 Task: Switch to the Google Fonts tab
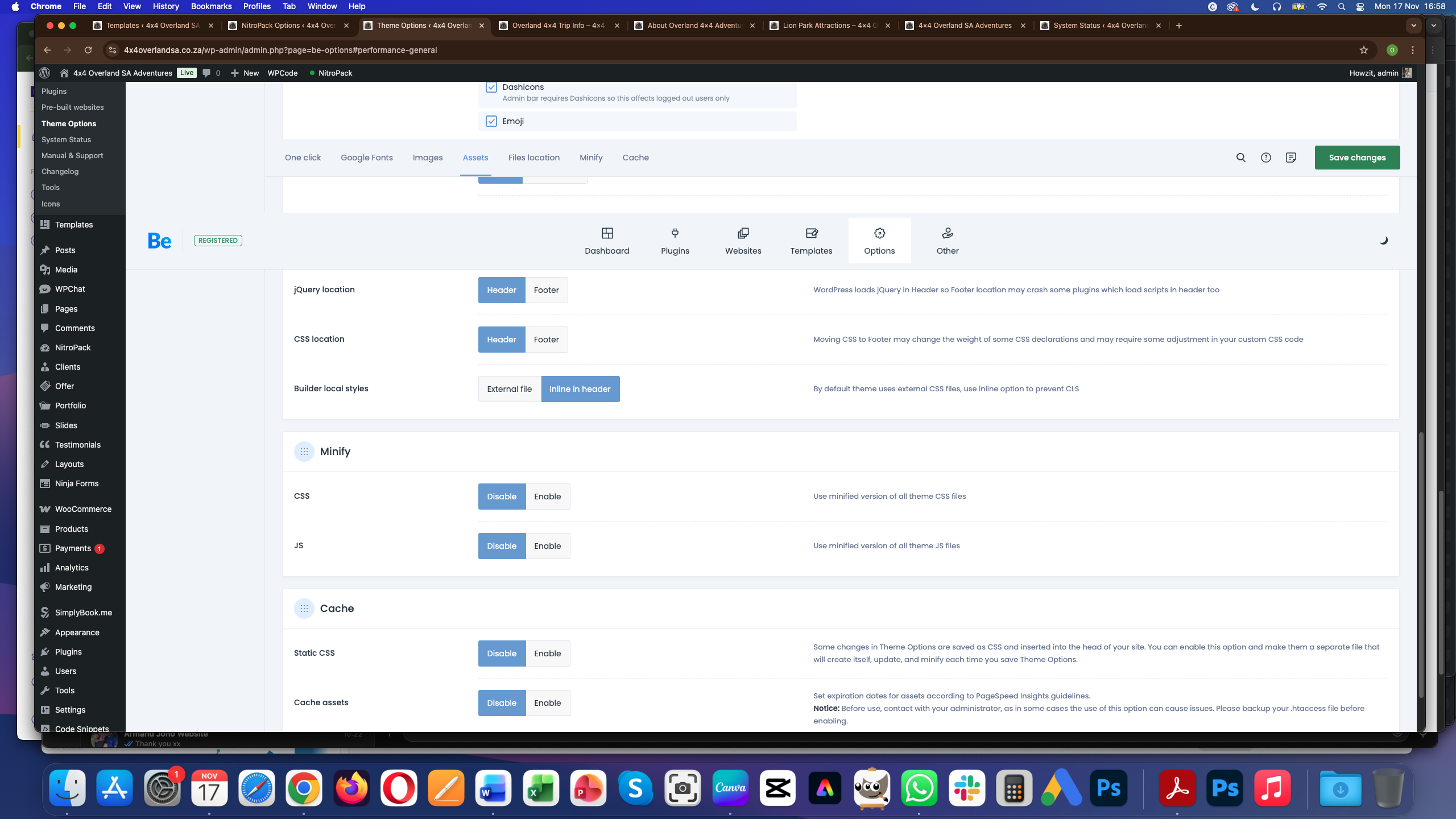(366, 158)
